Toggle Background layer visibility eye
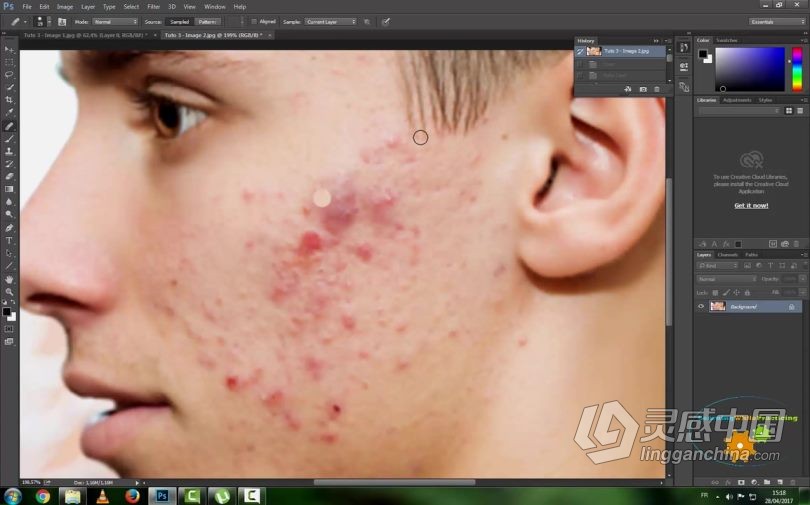Image resolution: width=810 pixels, height=505 pixels. 701,307
